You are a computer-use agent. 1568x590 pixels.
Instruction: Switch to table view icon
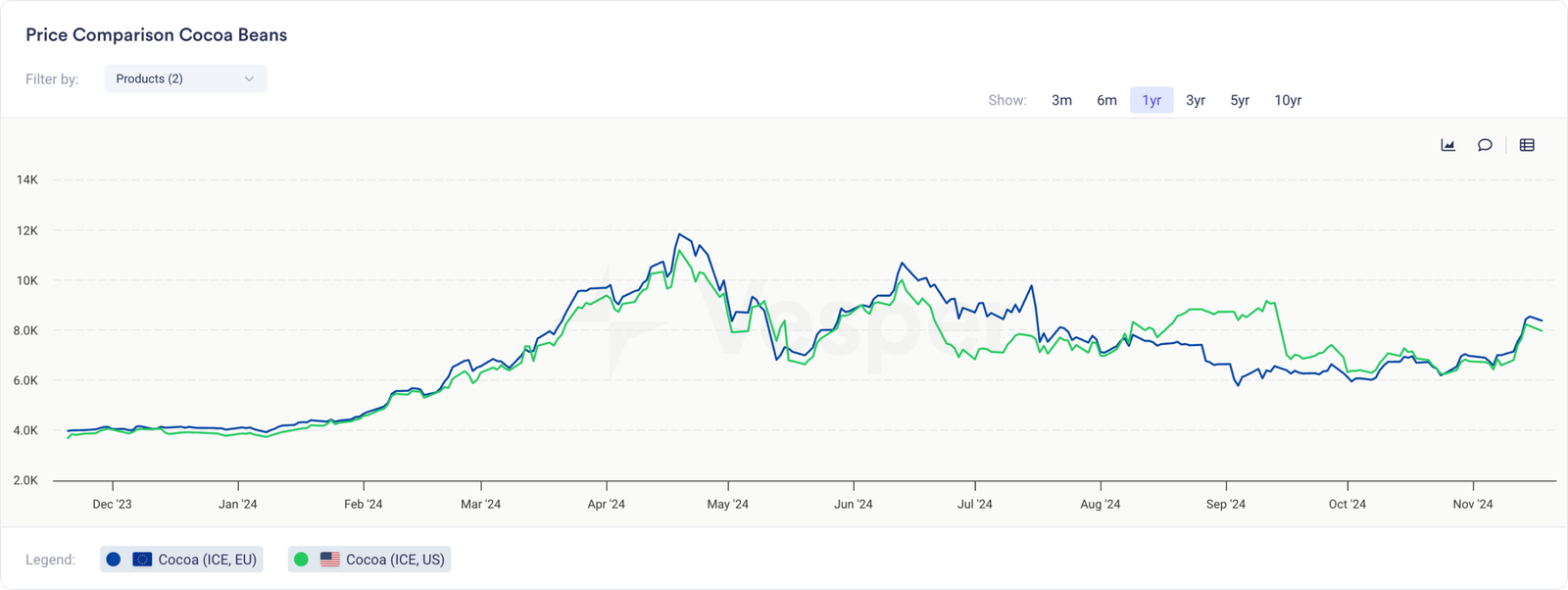pyautogui.click(x=1527, y=145)
